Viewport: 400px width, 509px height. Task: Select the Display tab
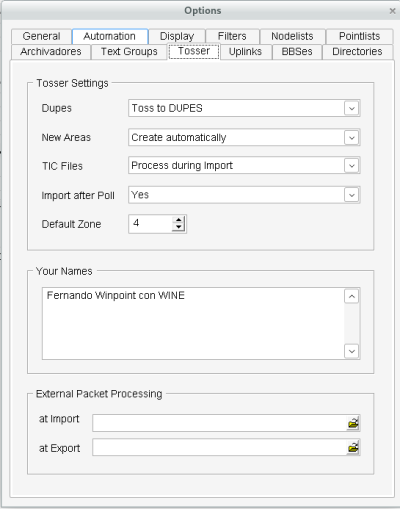(x=177, y=36)
